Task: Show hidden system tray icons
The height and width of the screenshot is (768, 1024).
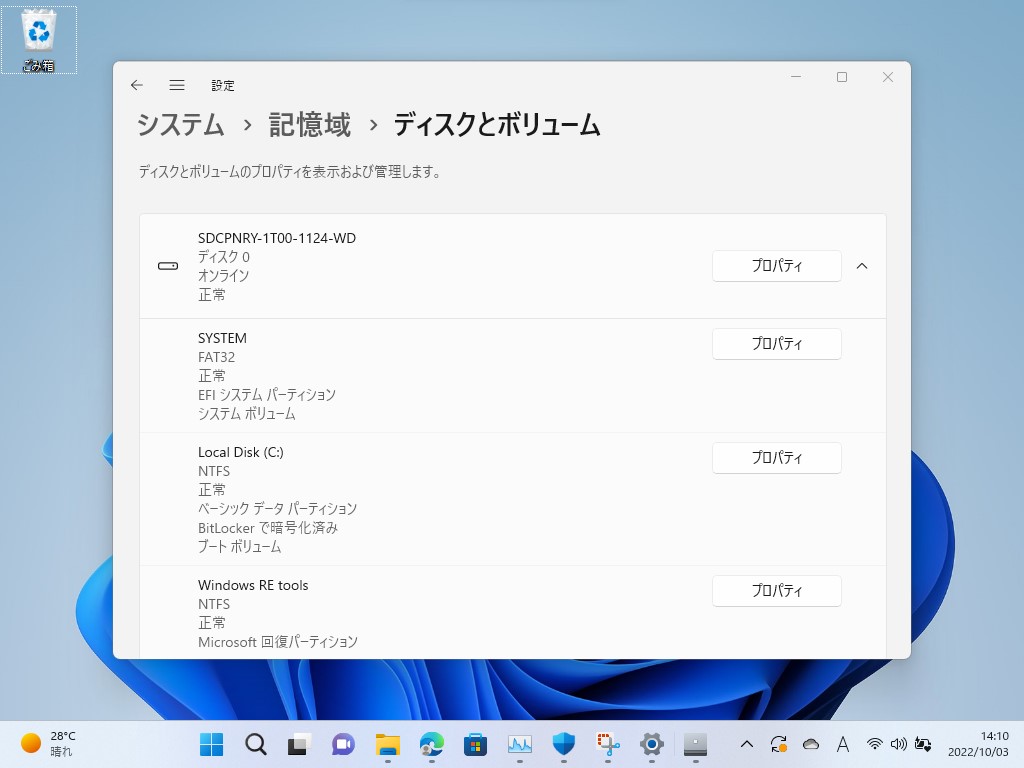Action: (x=747, y=744)
